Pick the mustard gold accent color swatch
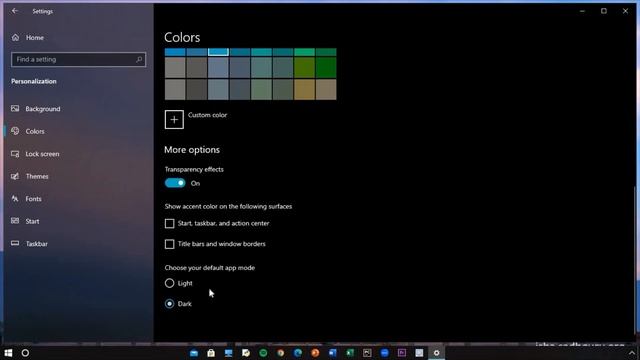 304,89
